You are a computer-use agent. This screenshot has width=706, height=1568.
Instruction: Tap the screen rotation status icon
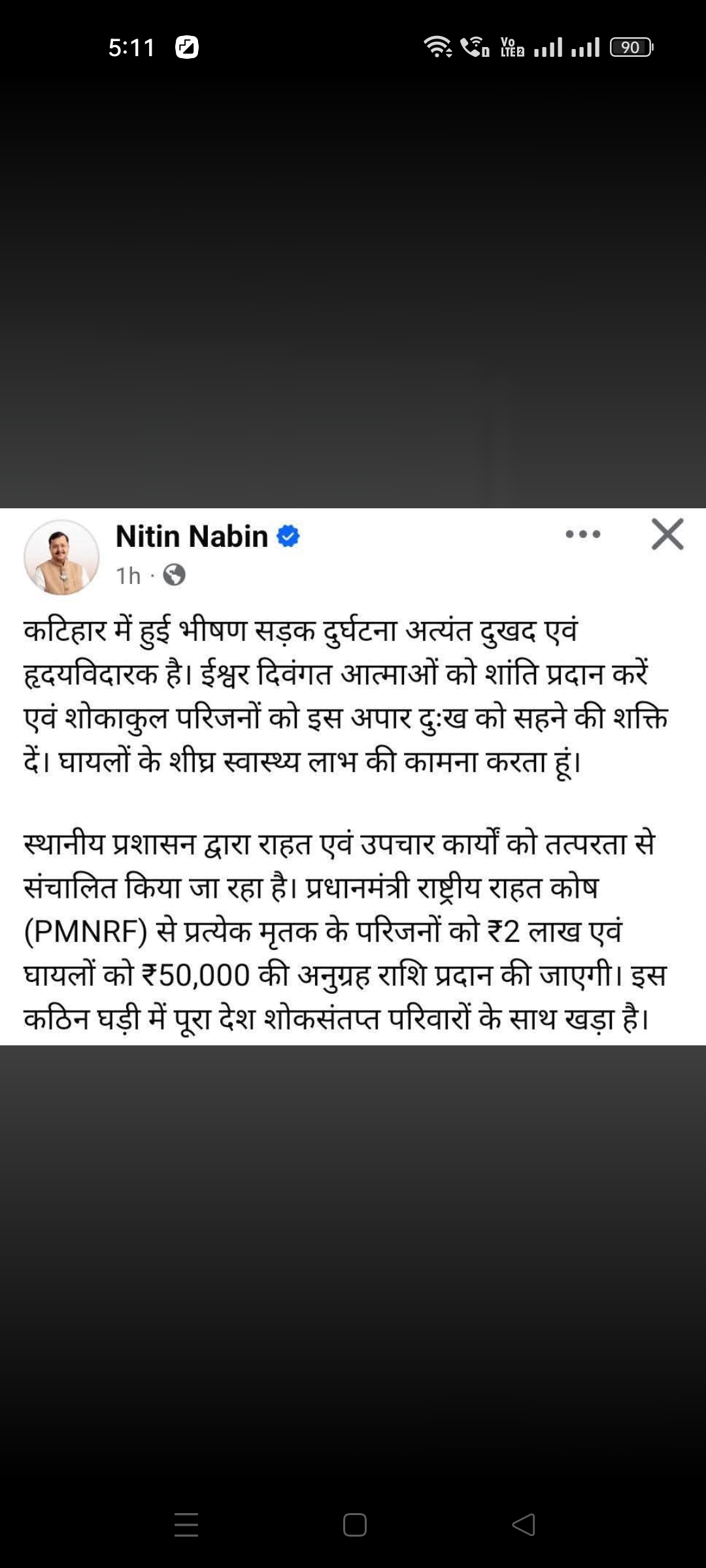187,47
